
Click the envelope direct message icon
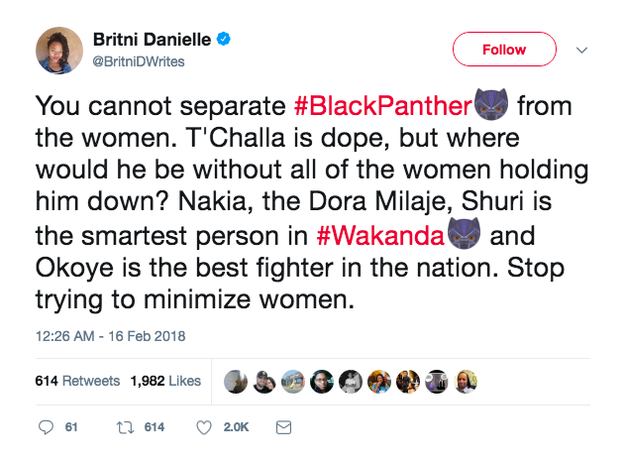[x=283, y=428]
